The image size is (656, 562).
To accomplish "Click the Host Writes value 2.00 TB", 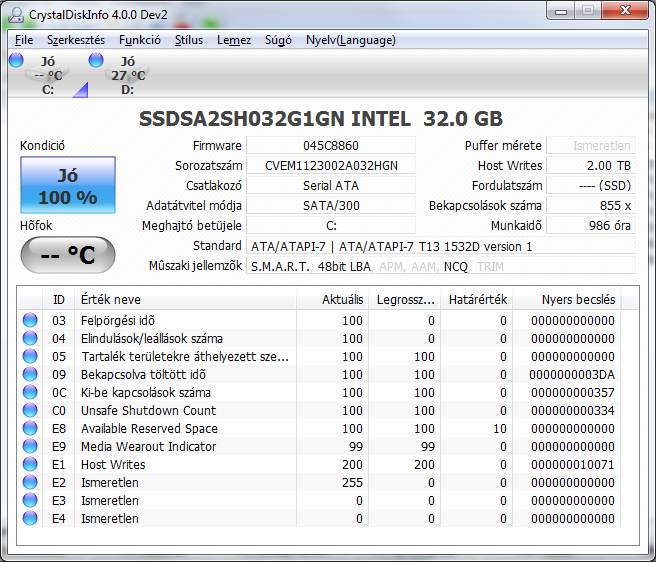I will click(x=590, y=166).
